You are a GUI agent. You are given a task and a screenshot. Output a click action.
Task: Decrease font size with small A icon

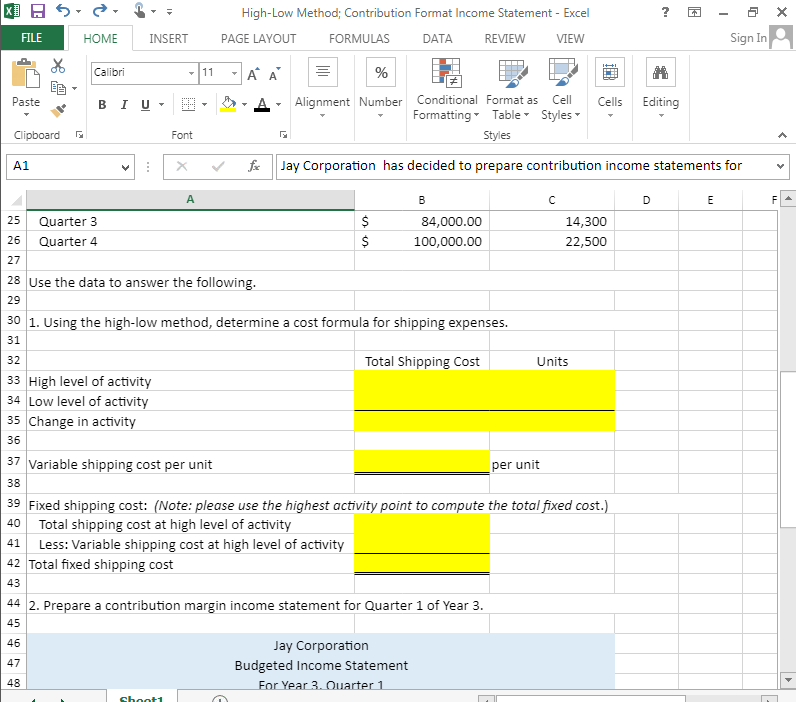pyautogui.click(x=274, y=75)
